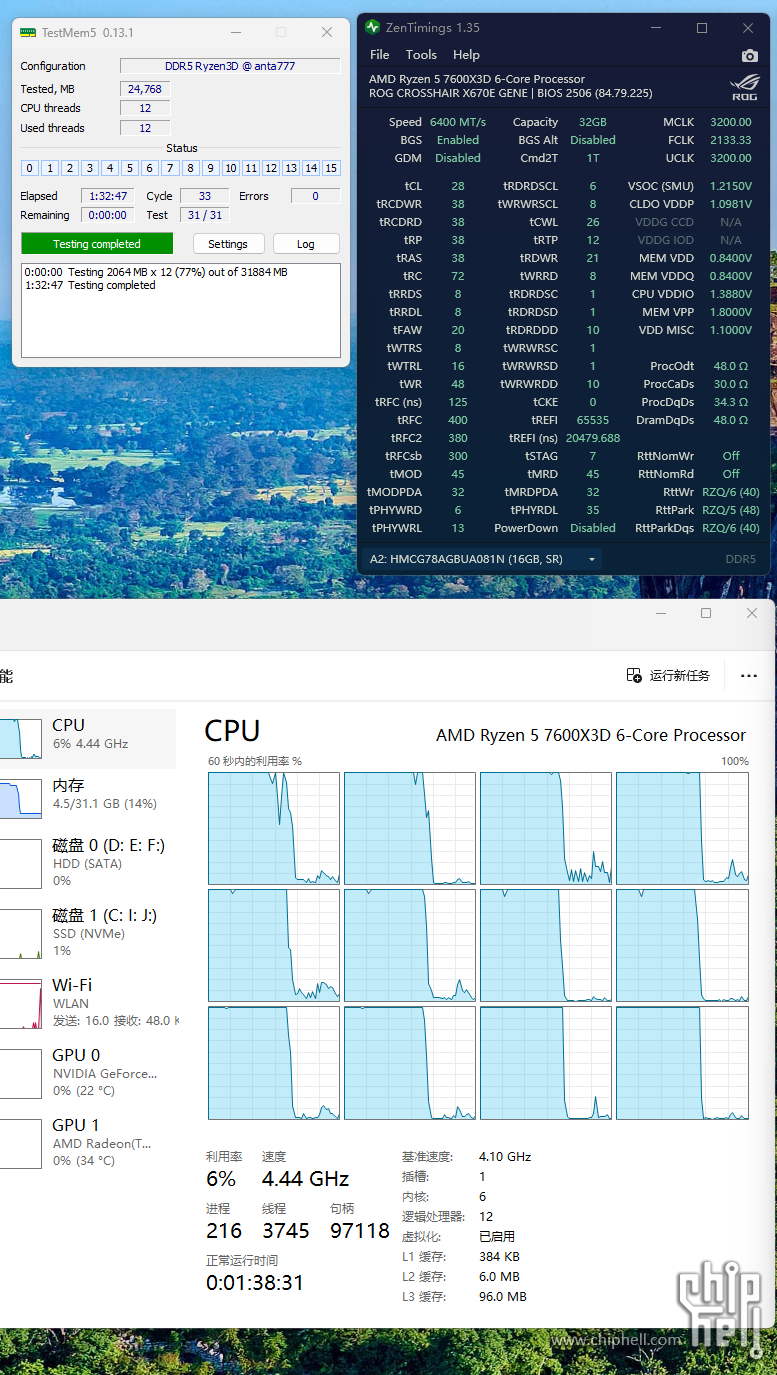The image size is (777, 1375).
Task: Select Disk 1 SSD (NVMe) item
Action: (x=88, y=932)
